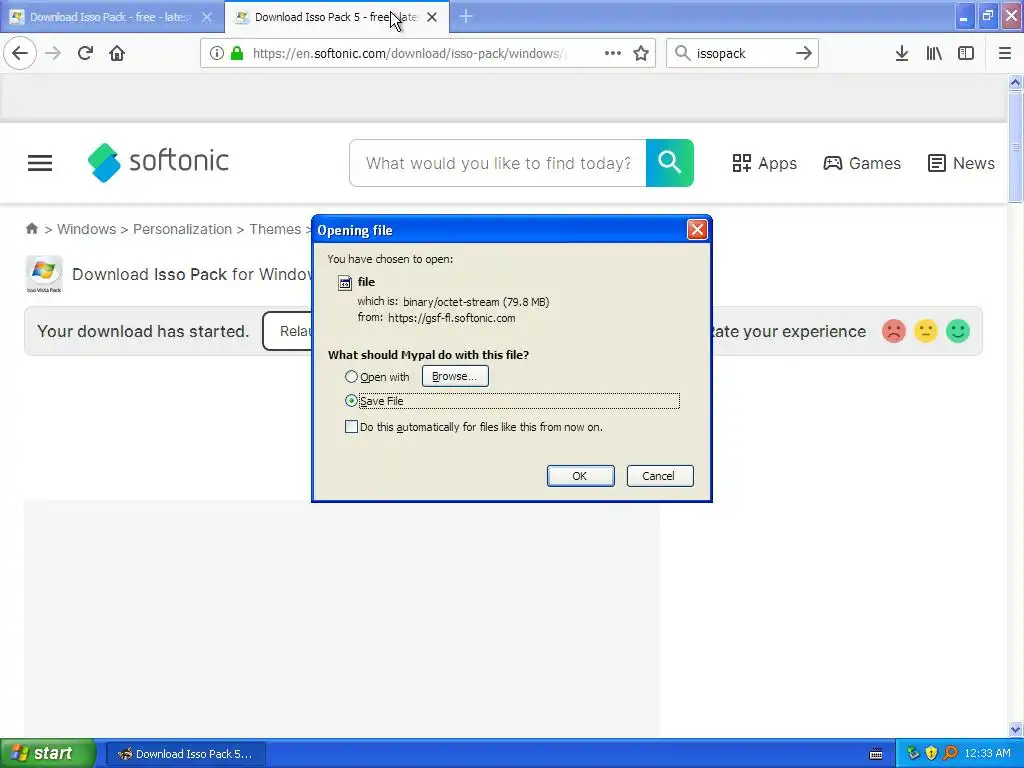Screen dimensions: 1024x768
Task: Click the breadcrumb home icon
Action: pyautogui.click(x=31, y=229)
